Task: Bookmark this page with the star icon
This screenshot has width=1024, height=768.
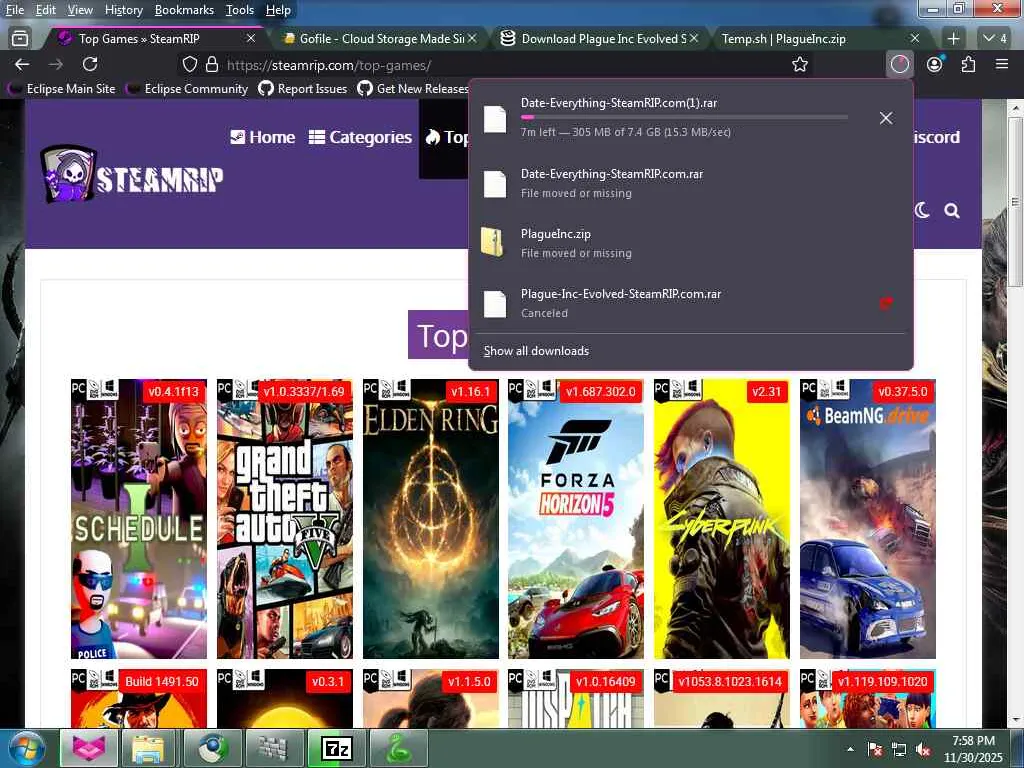Action: (799, 64)
